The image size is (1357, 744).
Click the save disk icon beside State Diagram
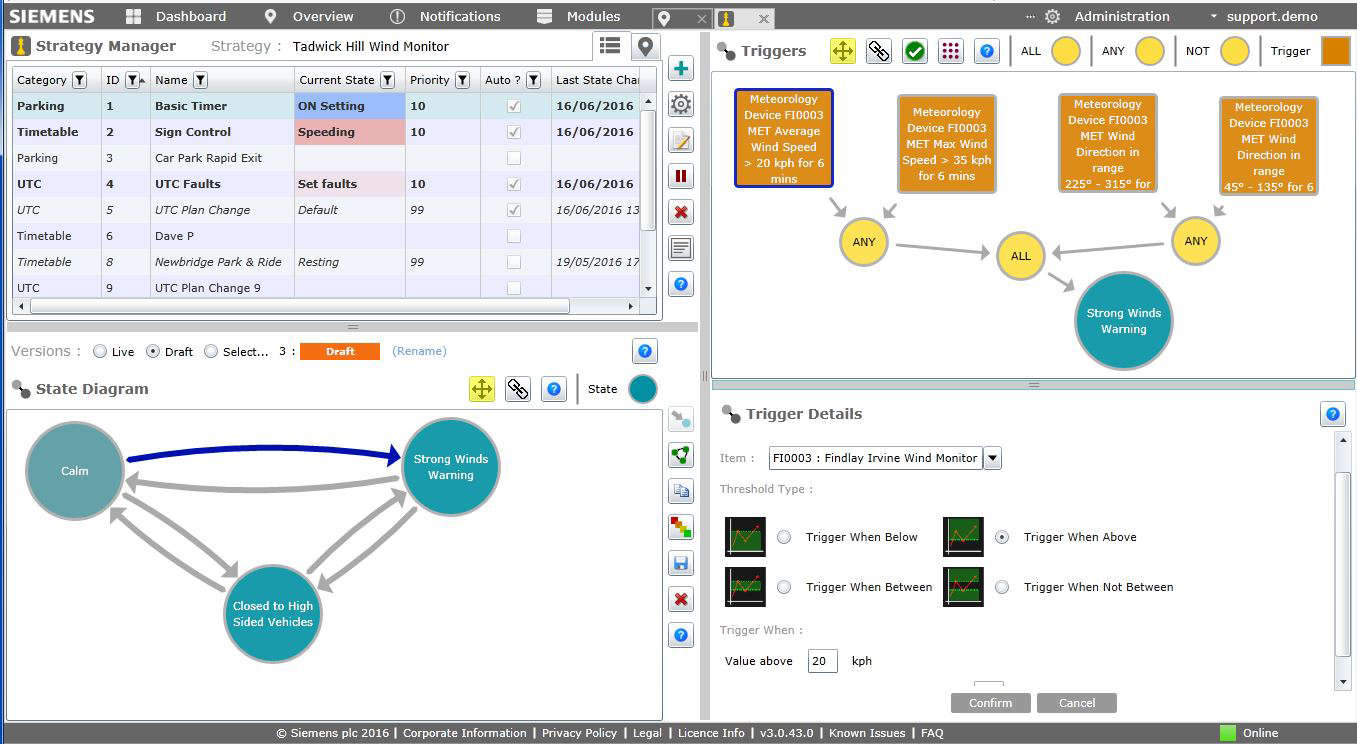(x=681, y=564)
